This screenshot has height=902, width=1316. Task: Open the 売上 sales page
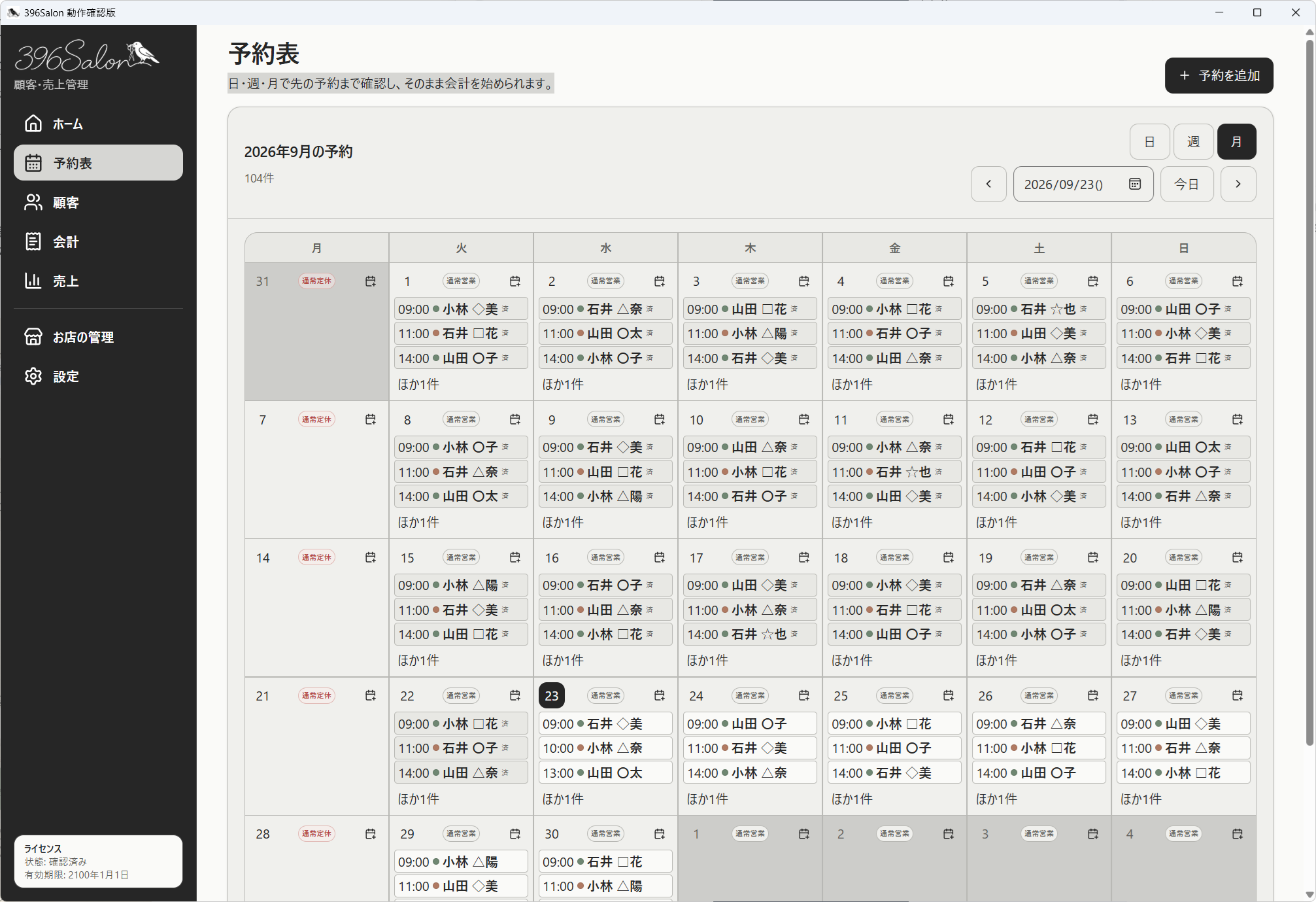pos(98,281)
